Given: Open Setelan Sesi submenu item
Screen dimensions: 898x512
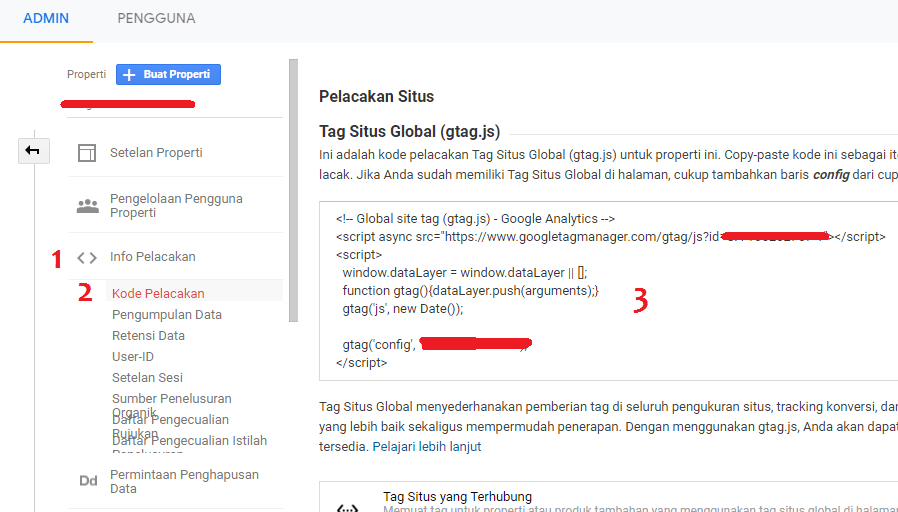Looking at the screenshot, I should [x=147, y=377].
